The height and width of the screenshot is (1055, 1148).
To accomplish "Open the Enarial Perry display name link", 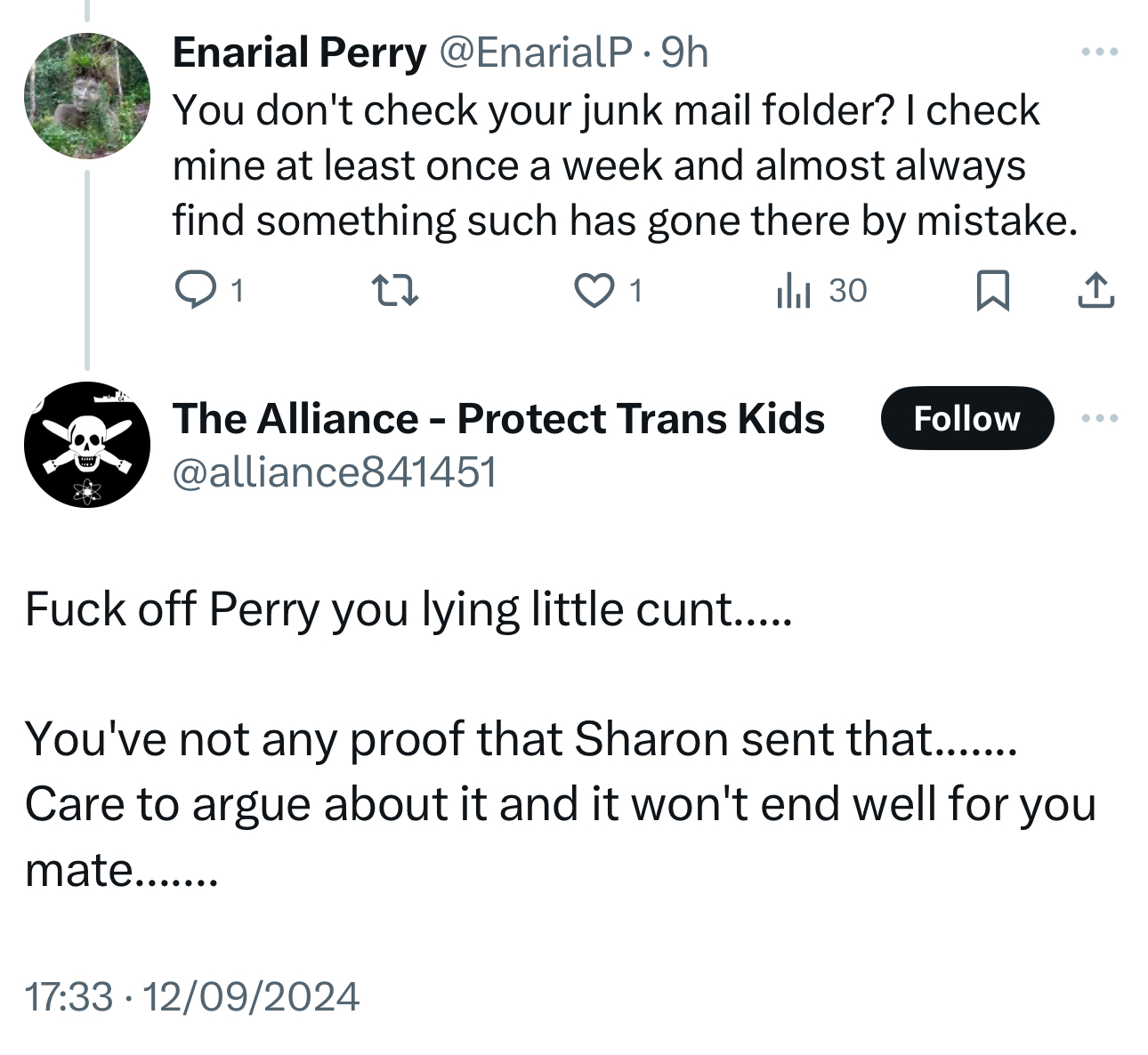I will (x=299, y=52).
